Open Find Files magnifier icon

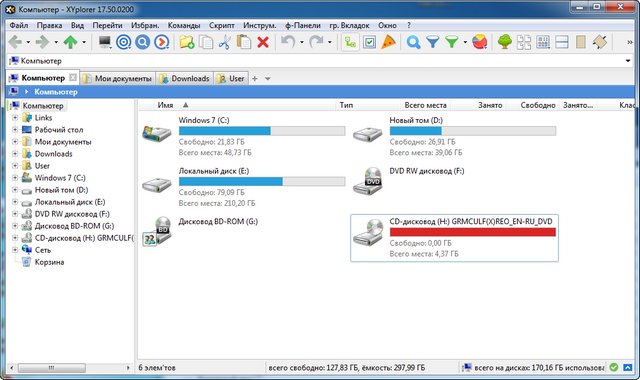[413, 42]
